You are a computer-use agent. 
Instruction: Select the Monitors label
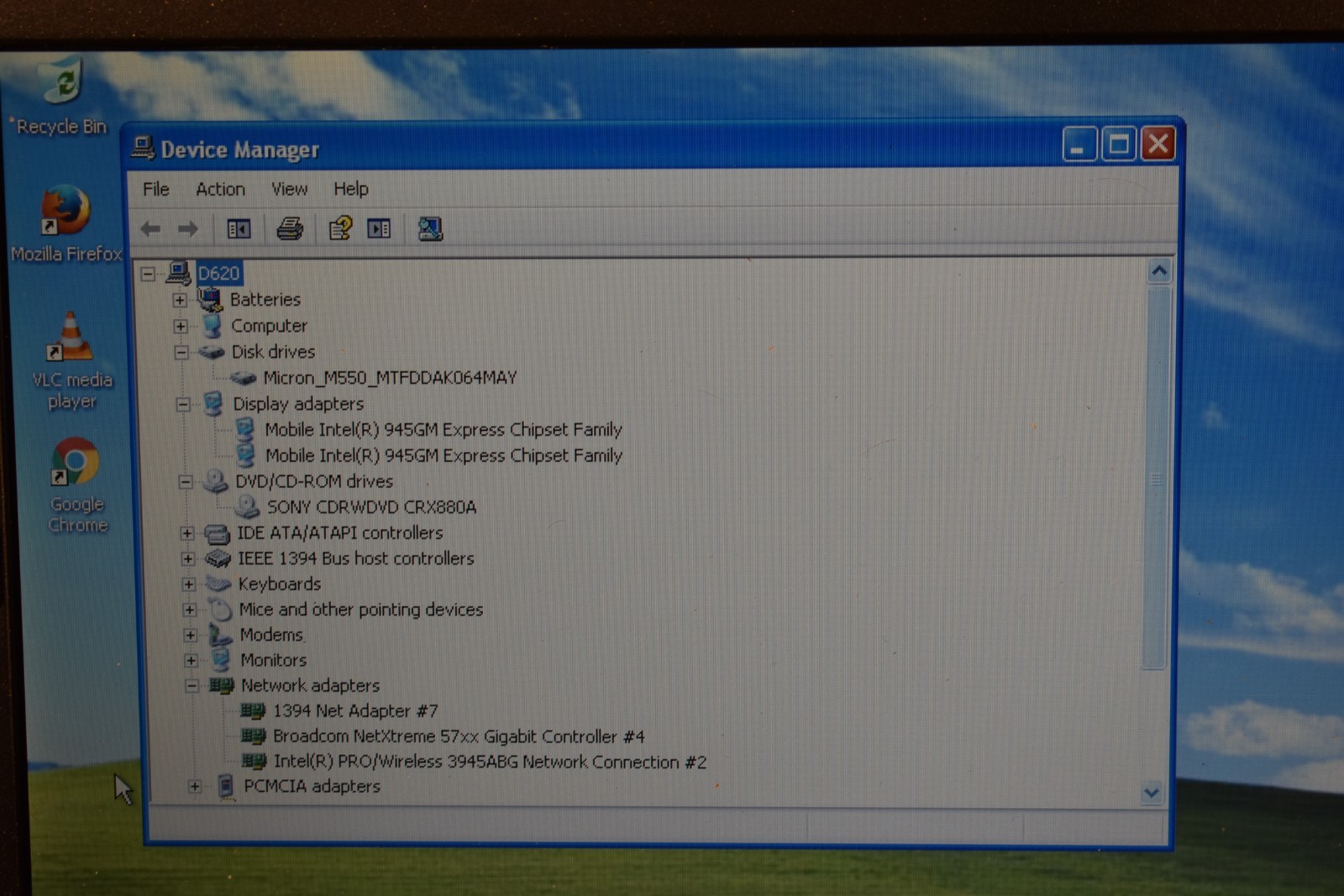coord(273,660)
